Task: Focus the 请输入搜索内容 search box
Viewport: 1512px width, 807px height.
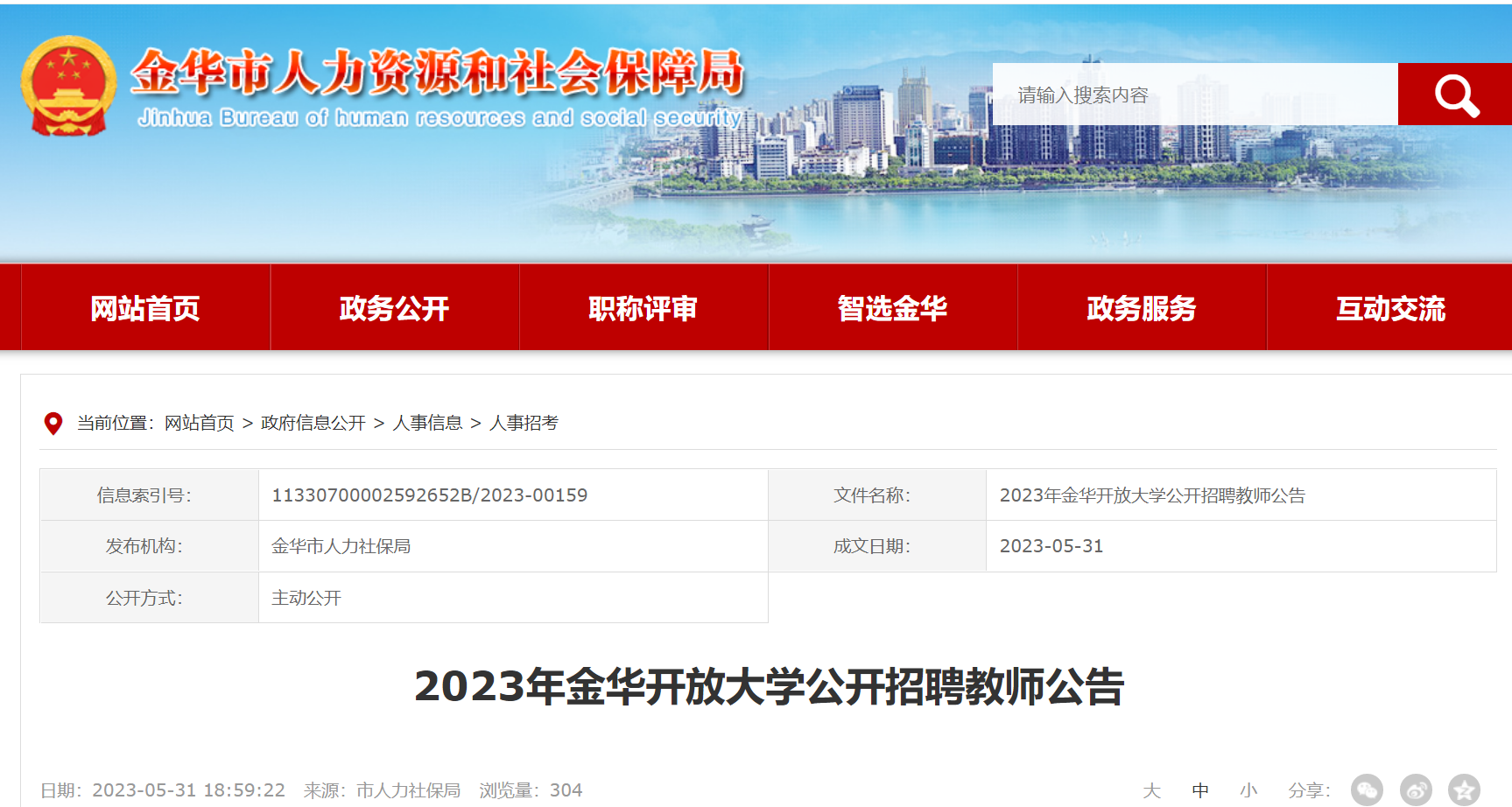Action: pos(1195,94)
